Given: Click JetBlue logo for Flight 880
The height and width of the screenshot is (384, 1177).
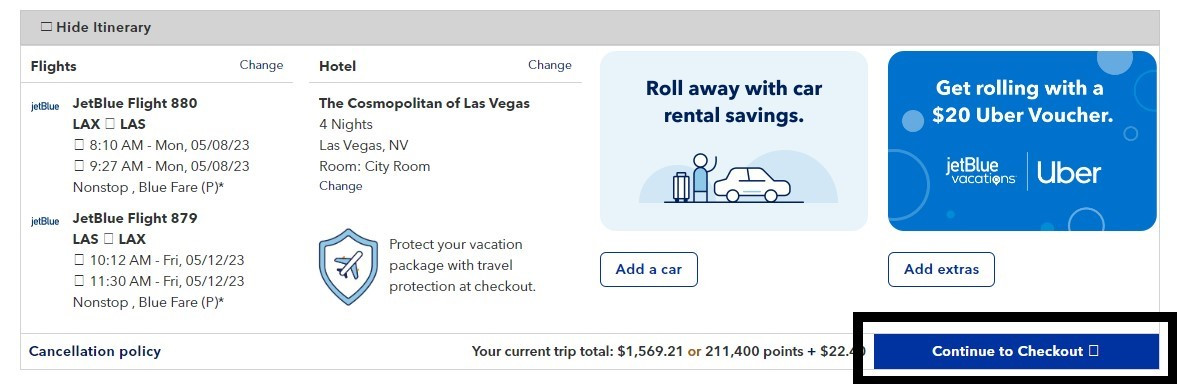Looking at the screenshot, I should coord(45,106).
